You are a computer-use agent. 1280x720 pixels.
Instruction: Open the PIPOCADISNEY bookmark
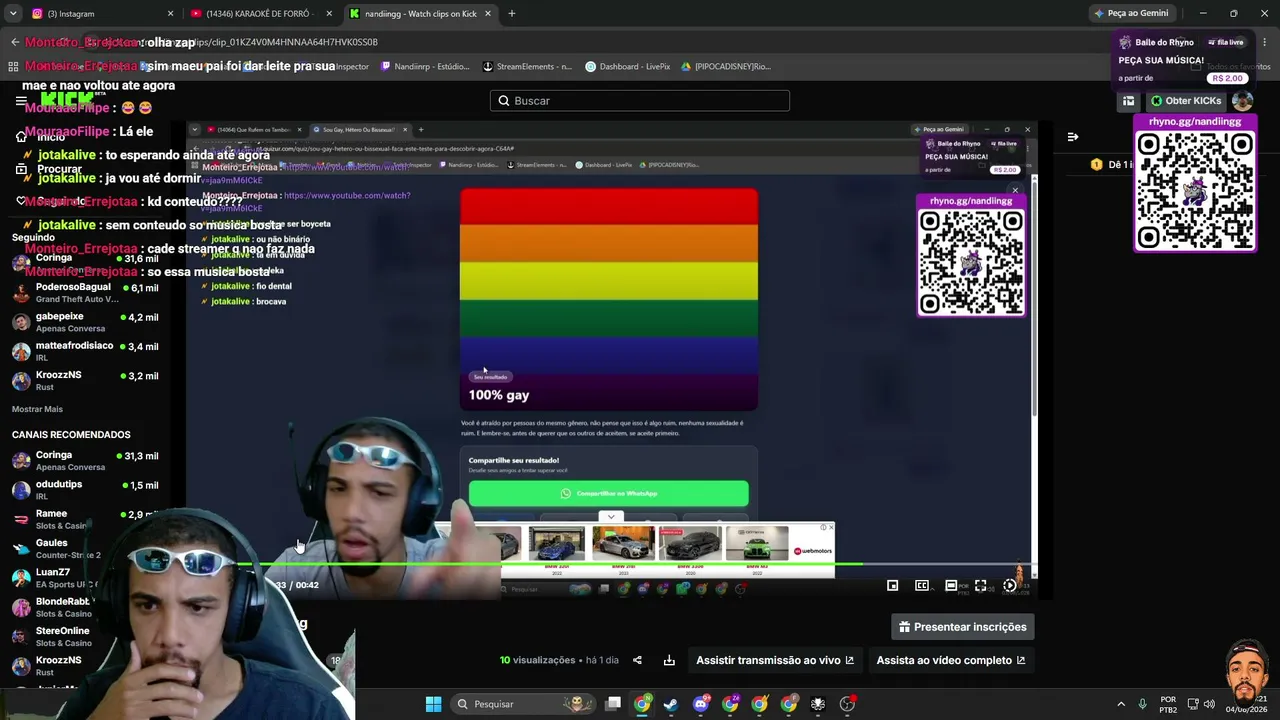(726, 66)
